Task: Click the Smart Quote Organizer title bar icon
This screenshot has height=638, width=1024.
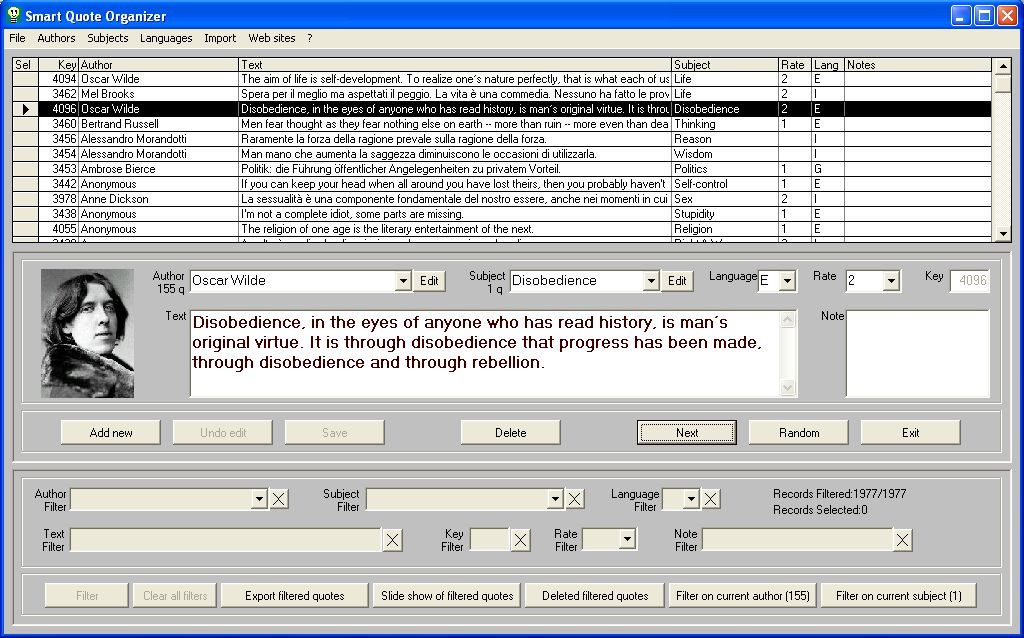Action: pos(13,15)
